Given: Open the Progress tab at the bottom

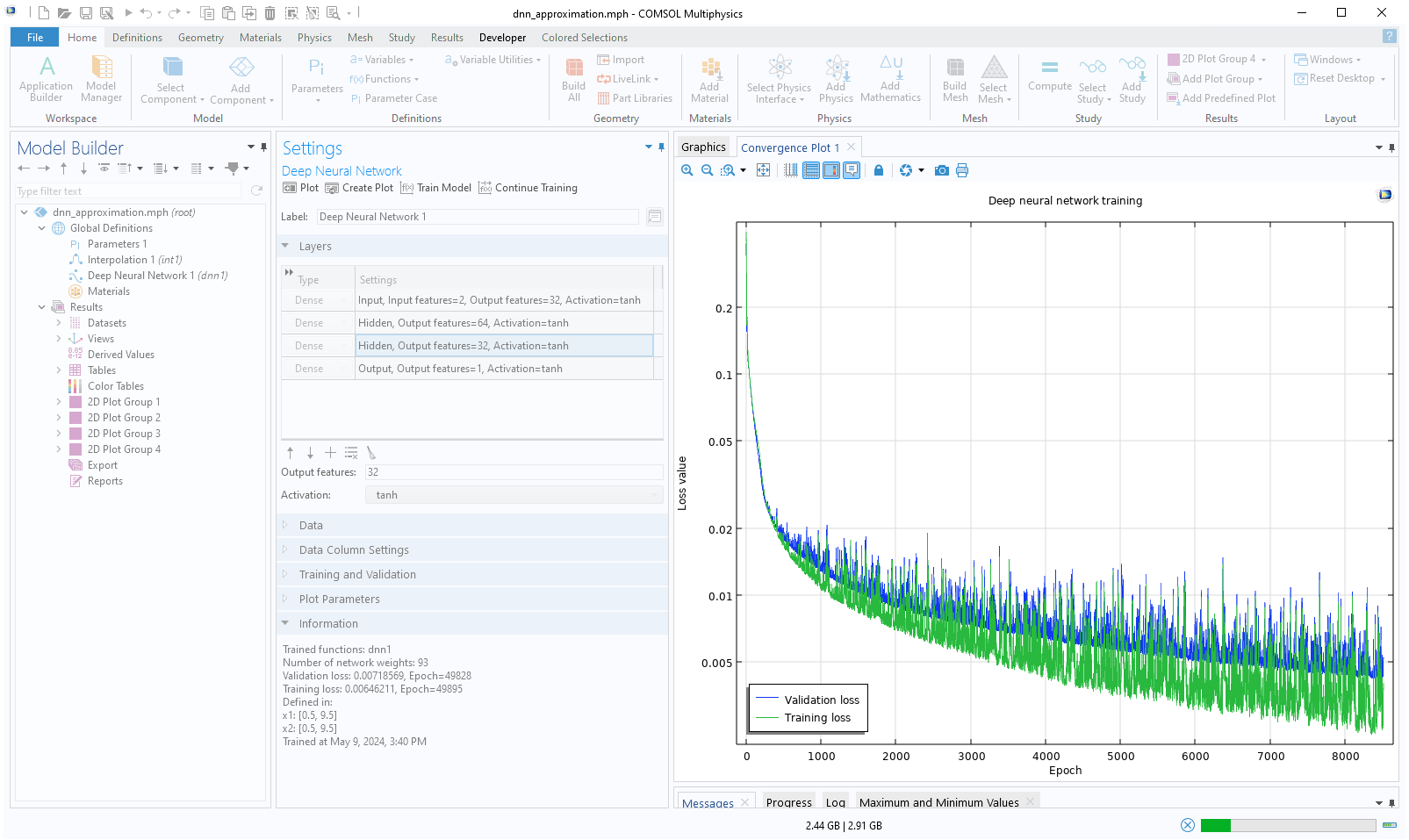Looking at the screenshot, I should (x=787, y=802).
